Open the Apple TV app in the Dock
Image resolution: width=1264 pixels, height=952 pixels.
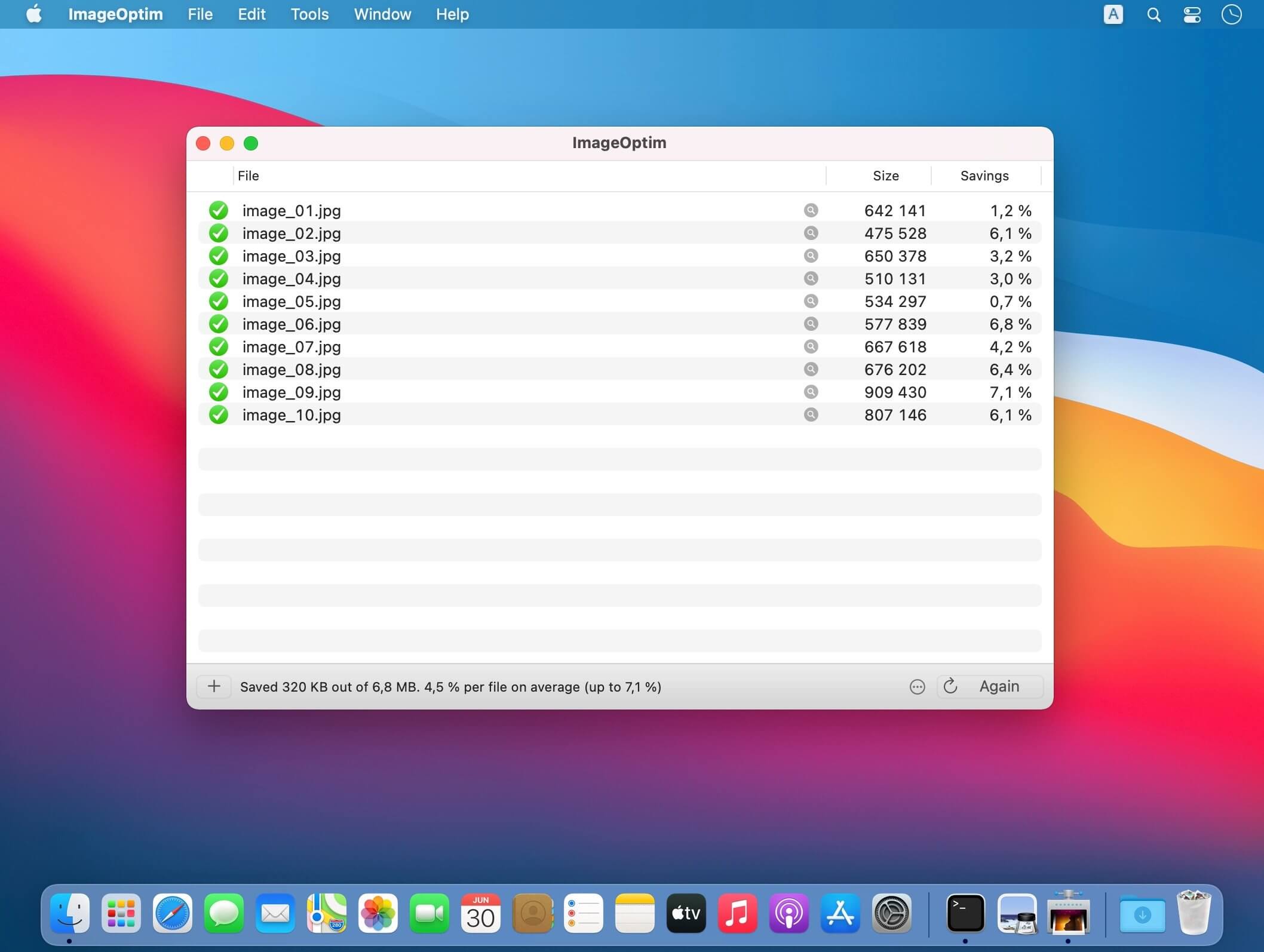coord(686,913)
